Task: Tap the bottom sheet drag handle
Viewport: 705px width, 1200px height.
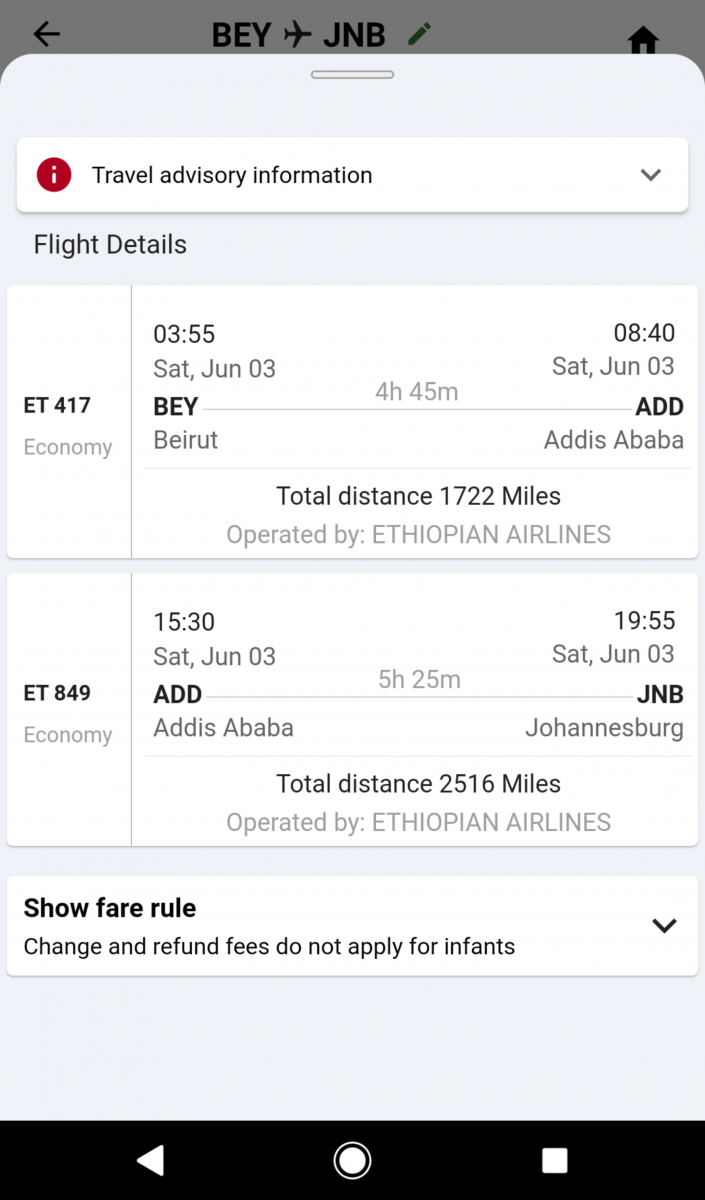Action: point(352,75)
